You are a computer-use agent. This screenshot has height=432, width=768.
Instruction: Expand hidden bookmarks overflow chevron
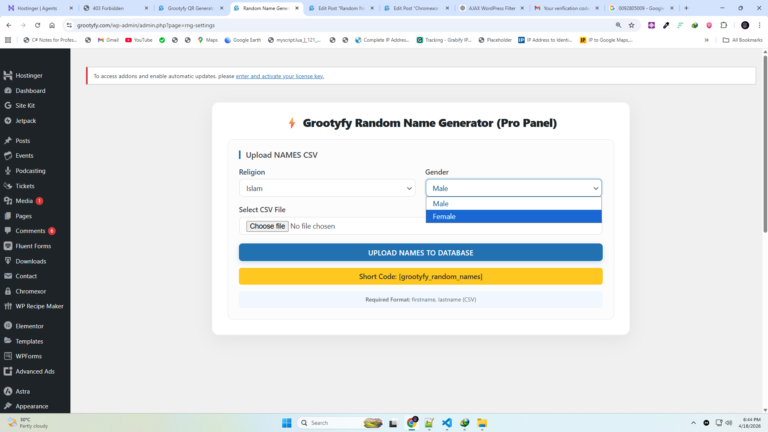click(x=707, y=40)
